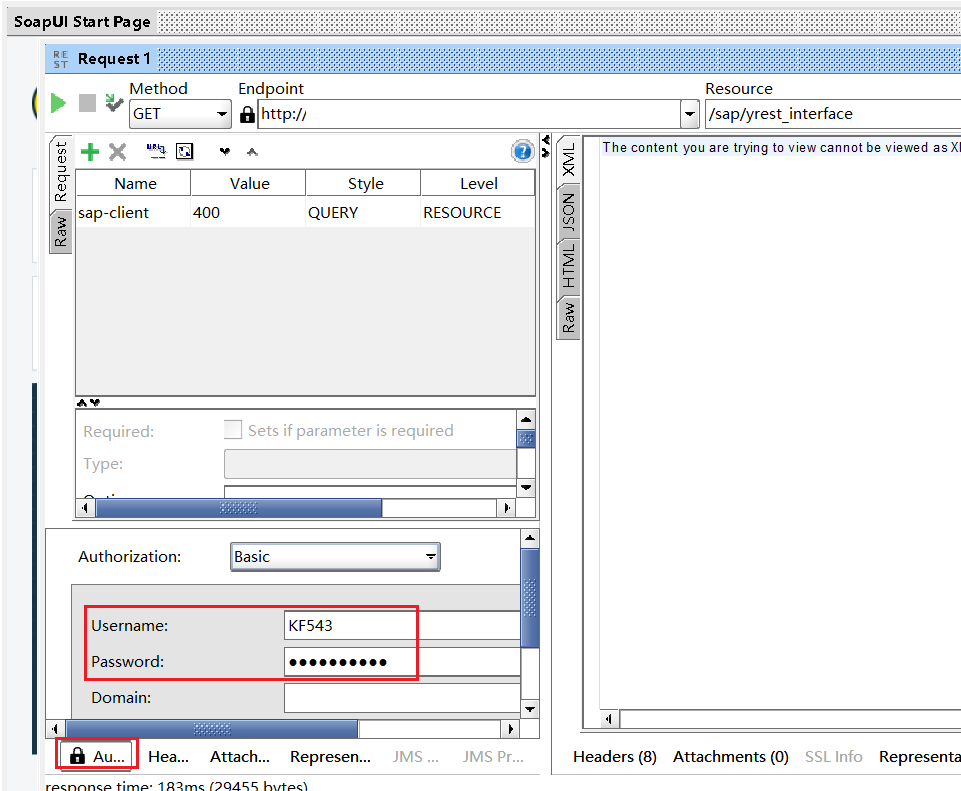Click the lock icon beside Endpoint field
The width and height of the screenshot is (961, 791).
[x=247, y=115]
